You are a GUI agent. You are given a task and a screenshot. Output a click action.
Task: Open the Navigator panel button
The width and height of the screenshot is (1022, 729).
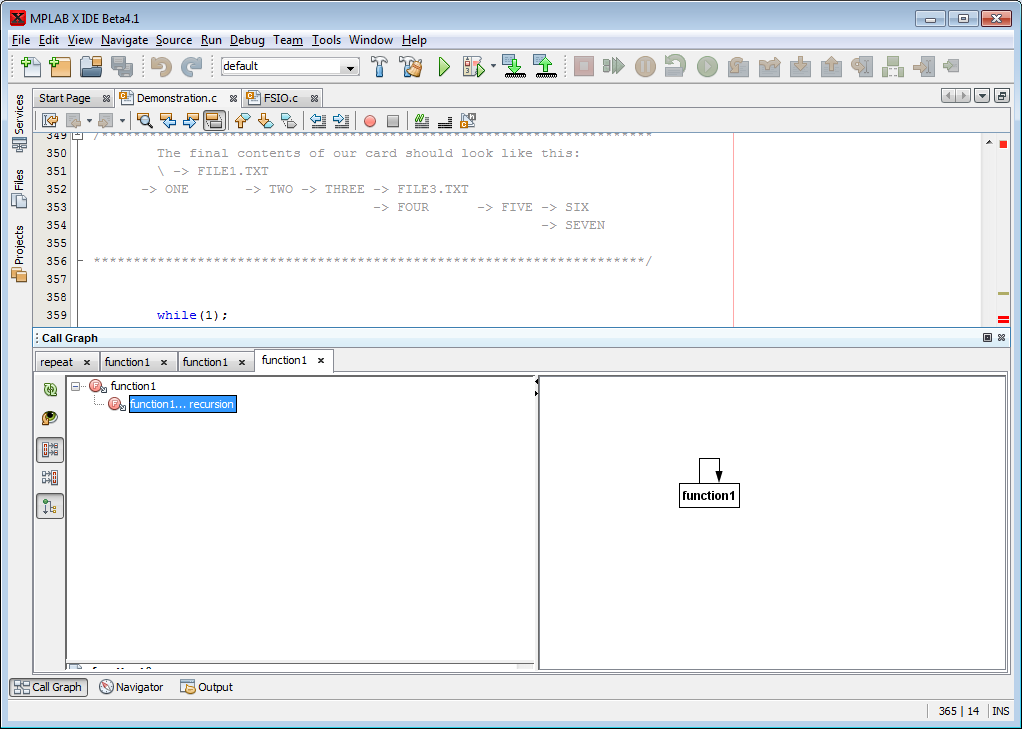131,687
